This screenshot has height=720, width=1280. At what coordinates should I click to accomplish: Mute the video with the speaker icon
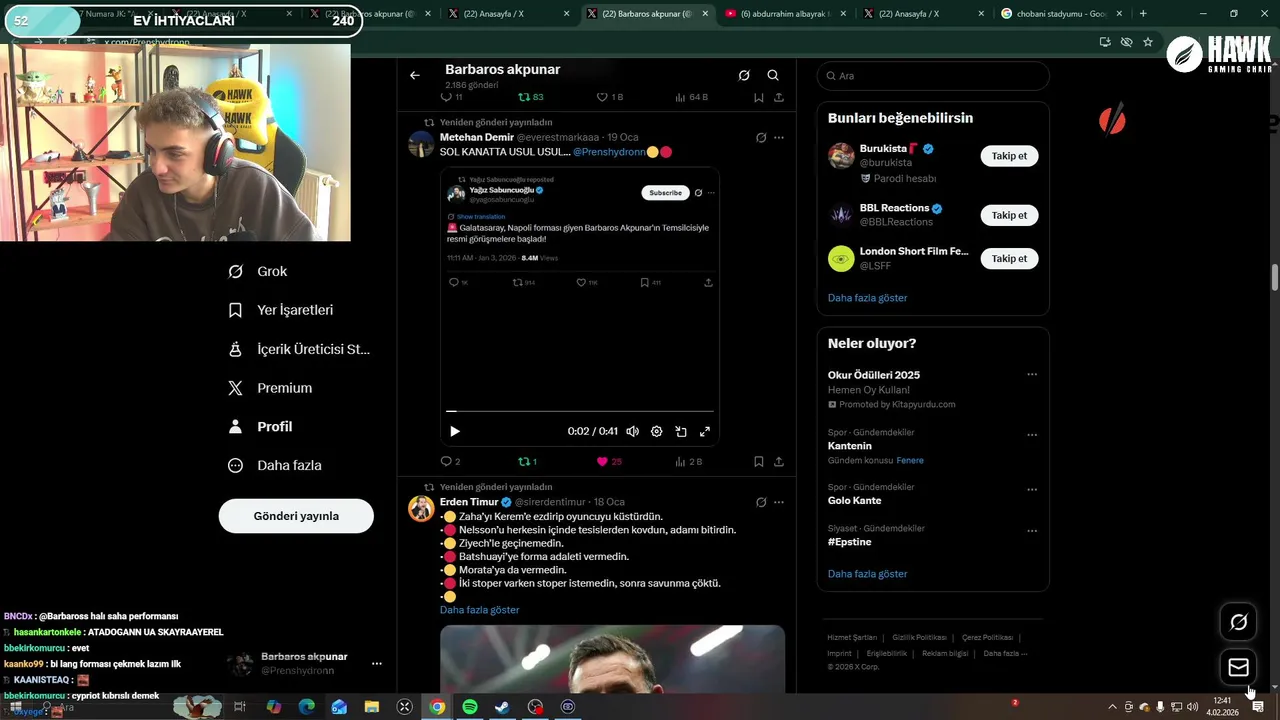coord(632,431)
